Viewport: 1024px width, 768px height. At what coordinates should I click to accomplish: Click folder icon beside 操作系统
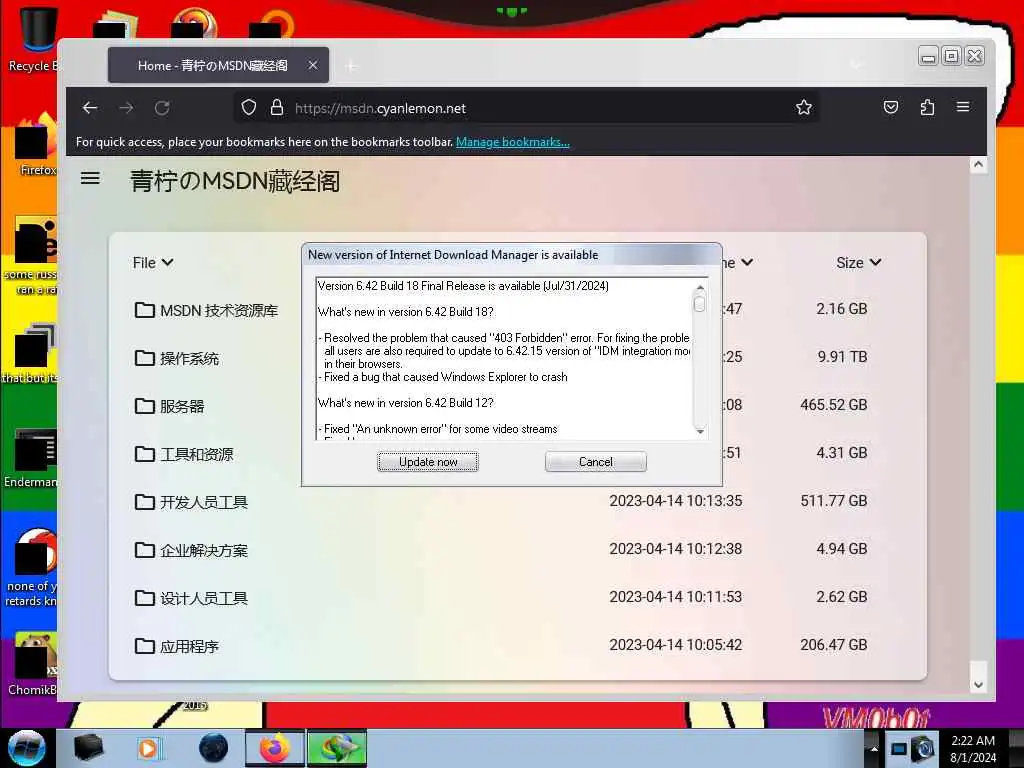[144, 358]
